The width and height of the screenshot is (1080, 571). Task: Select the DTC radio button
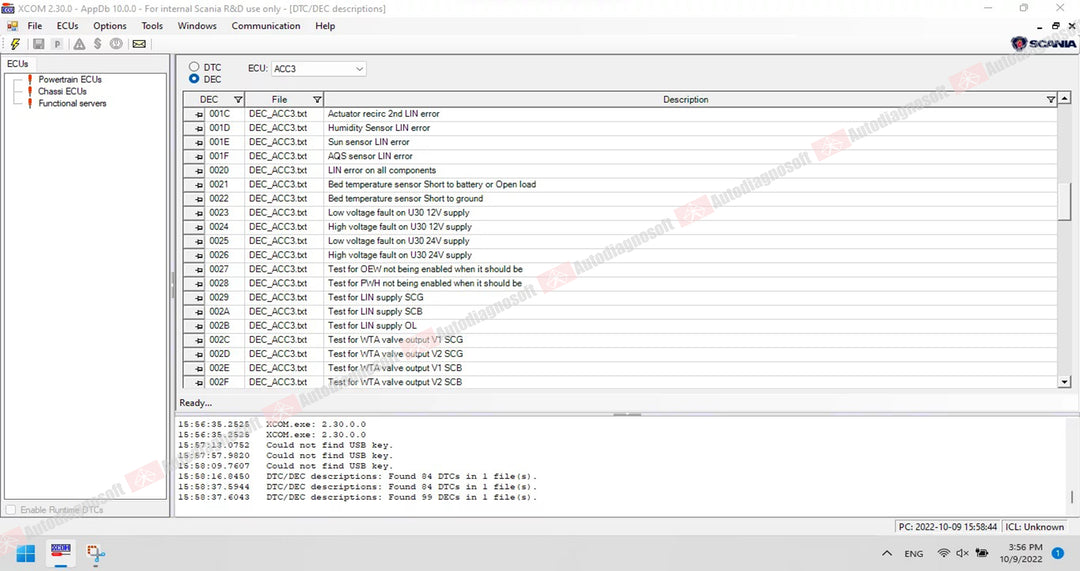(194, 67)
